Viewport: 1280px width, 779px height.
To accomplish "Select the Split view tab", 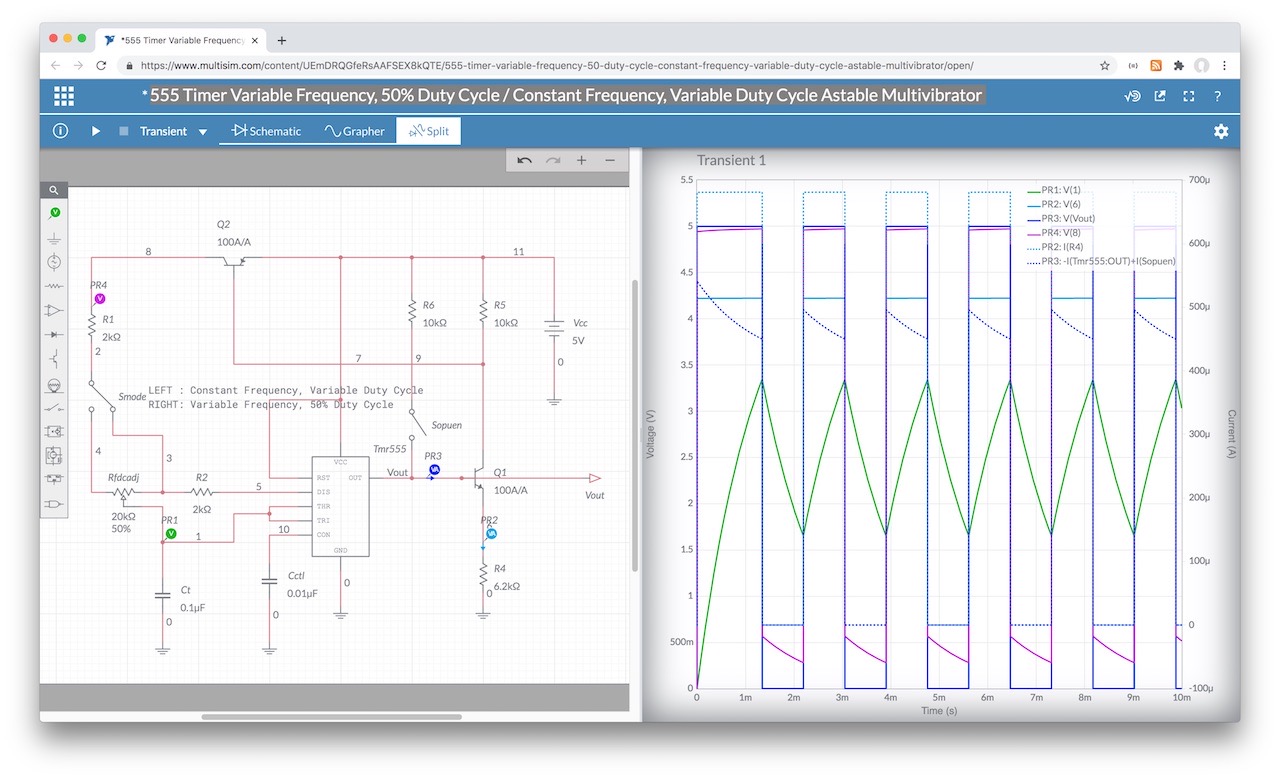I will coord(428,131).
